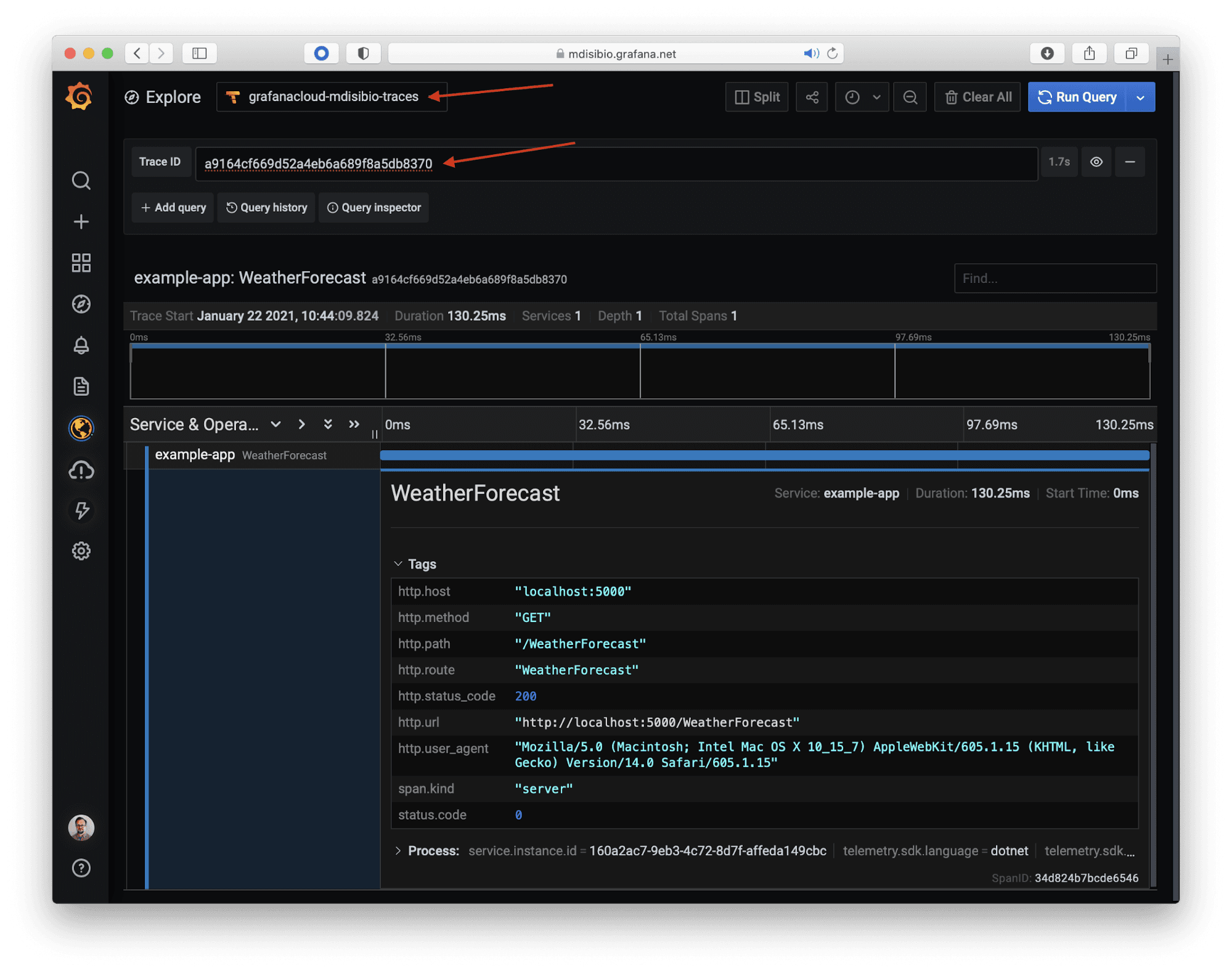The image size is (1232, 973).
Task: Open the help question mark icon
Action: [x=81, y=868]
